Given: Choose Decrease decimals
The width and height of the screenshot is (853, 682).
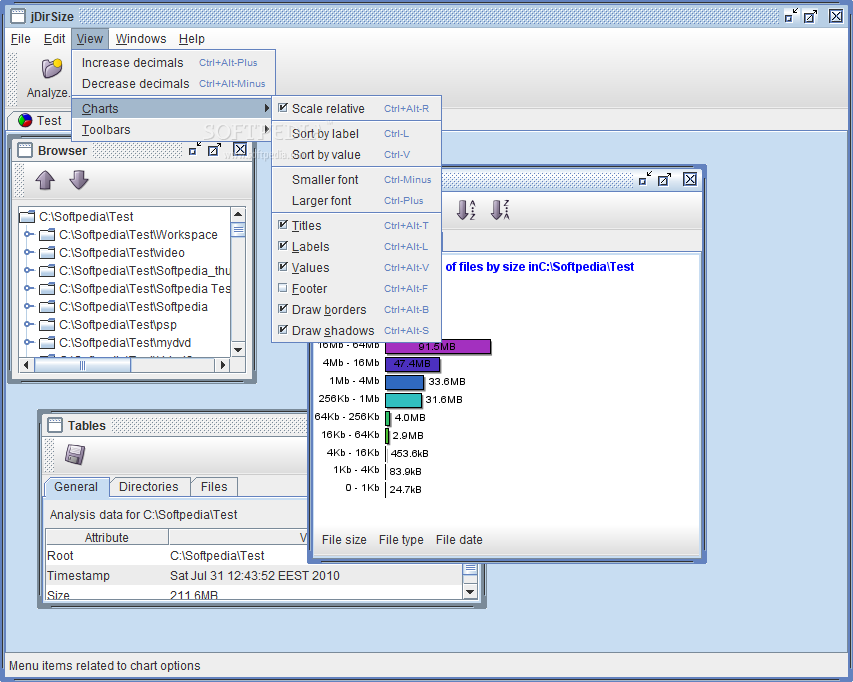Looking at the screenshot, I should pos(174,83).
